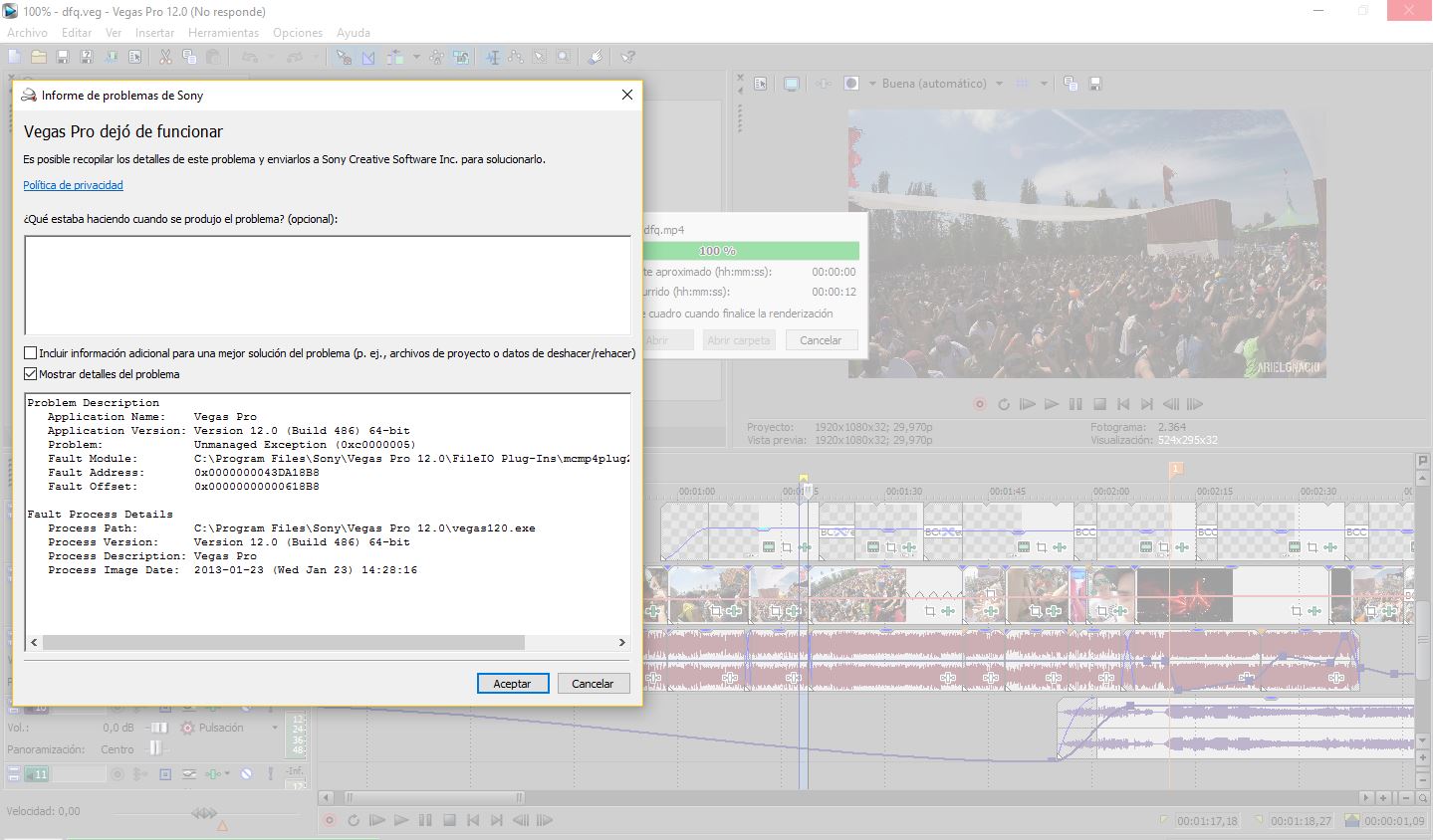Viewport: 1433px width, 840px height.
Task: Click the orange marker 1 on timeline ruler
Action: coord(1176,469)
